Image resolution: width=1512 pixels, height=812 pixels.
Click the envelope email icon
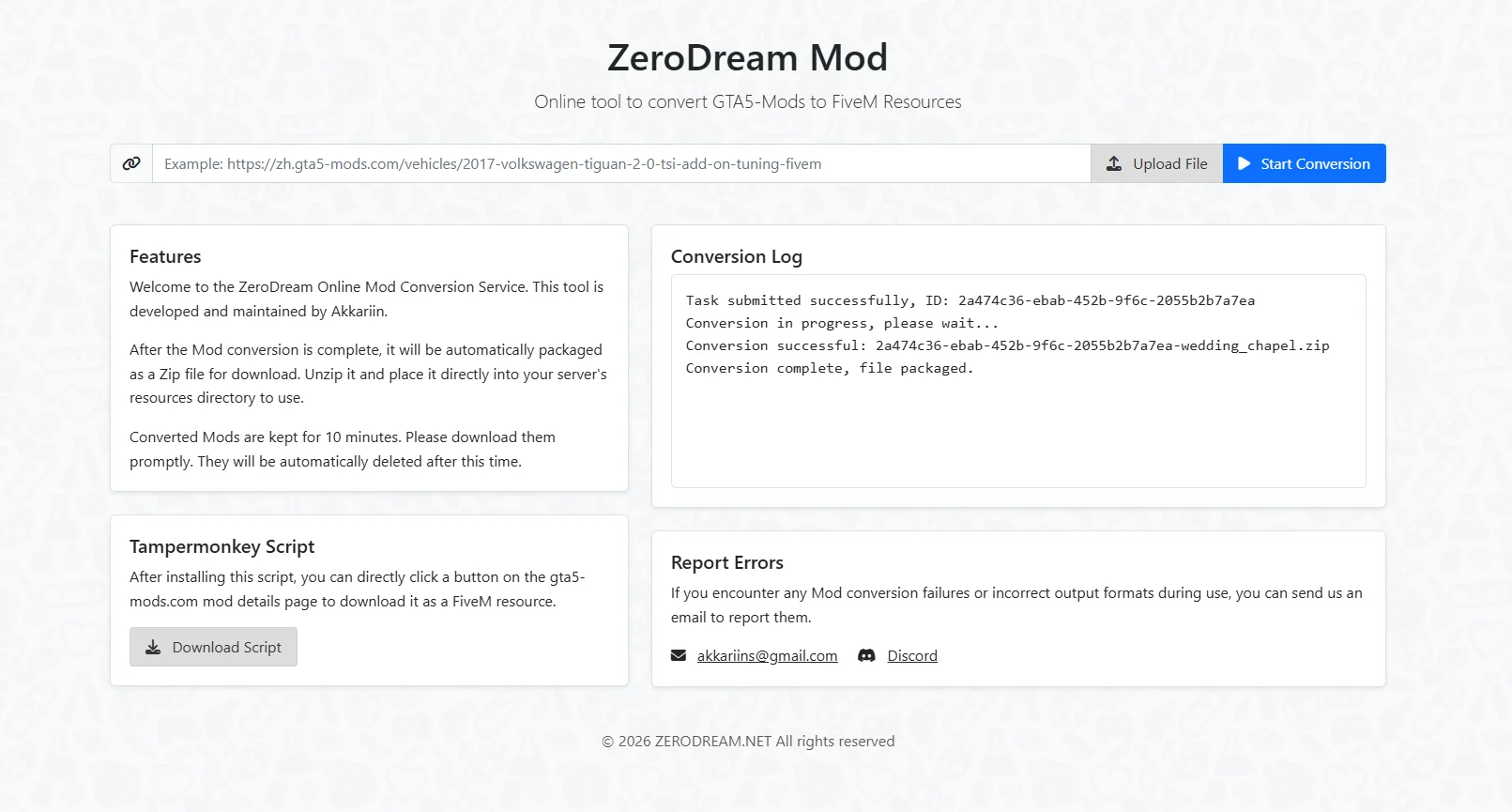click(679, 656)
